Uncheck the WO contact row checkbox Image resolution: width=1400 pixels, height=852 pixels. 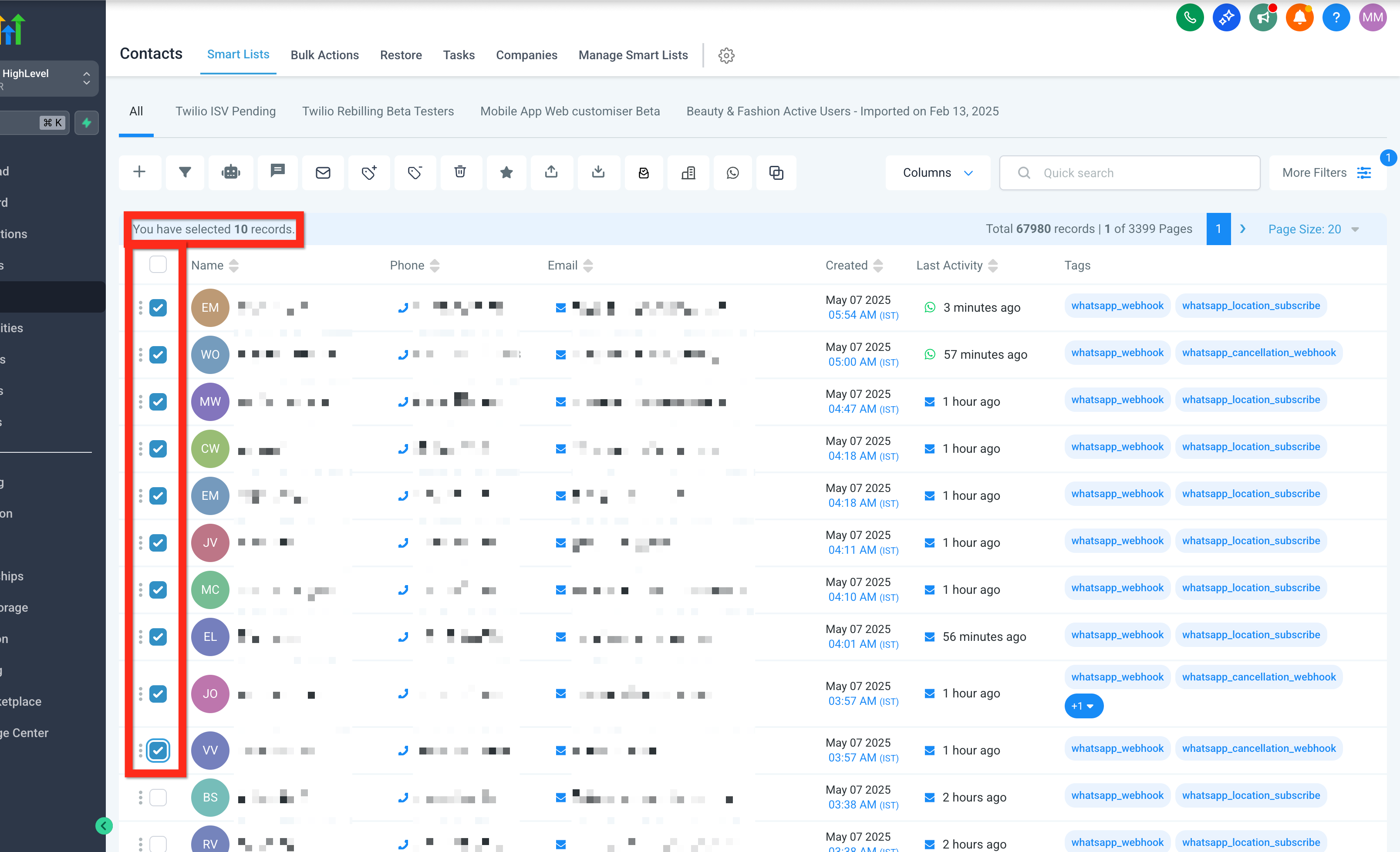[x=158, y=354]
